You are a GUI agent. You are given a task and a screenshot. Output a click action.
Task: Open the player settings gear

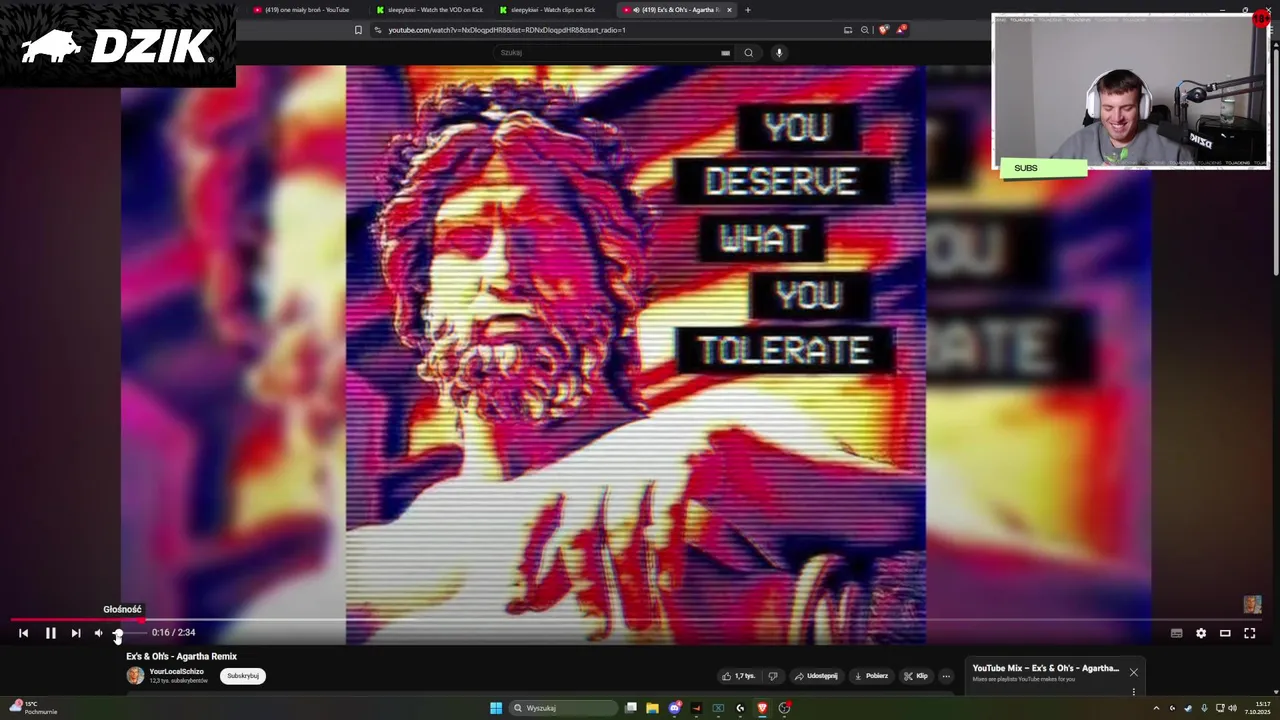pyautogui.click(x=1201, y=633)
